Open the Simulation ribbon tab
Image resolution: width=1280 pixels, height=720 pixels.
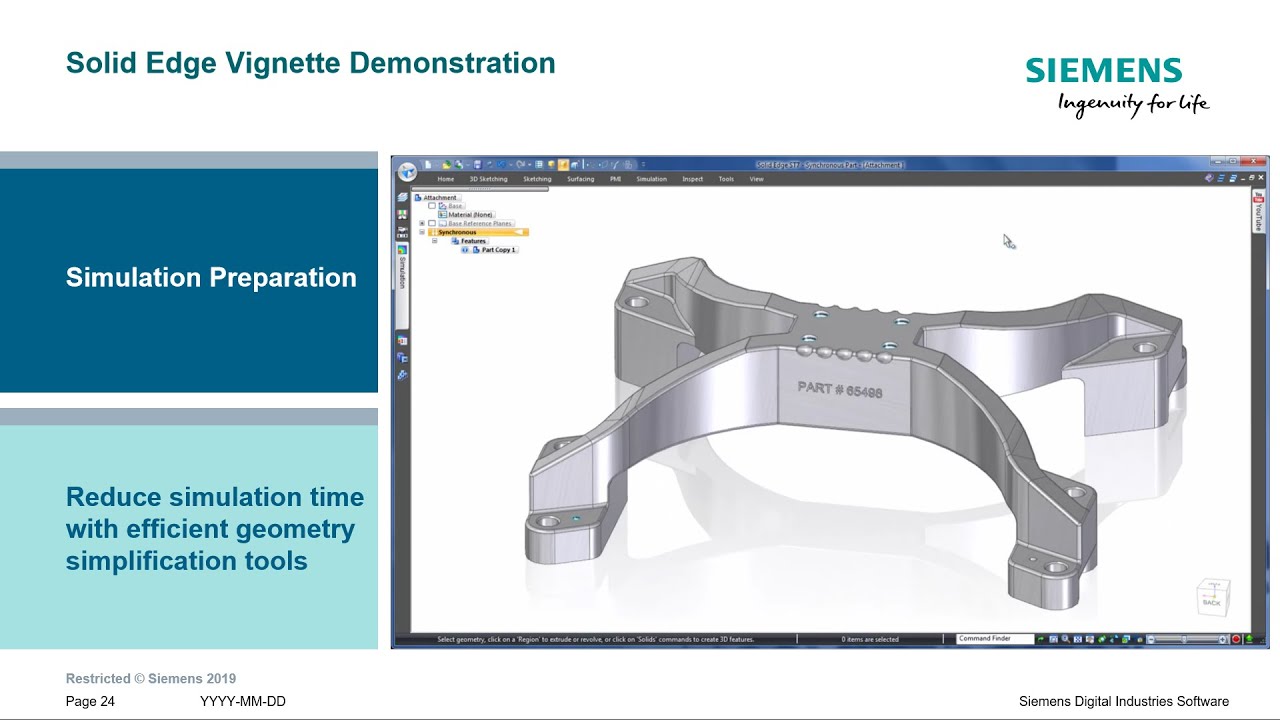tap(651, 179)
